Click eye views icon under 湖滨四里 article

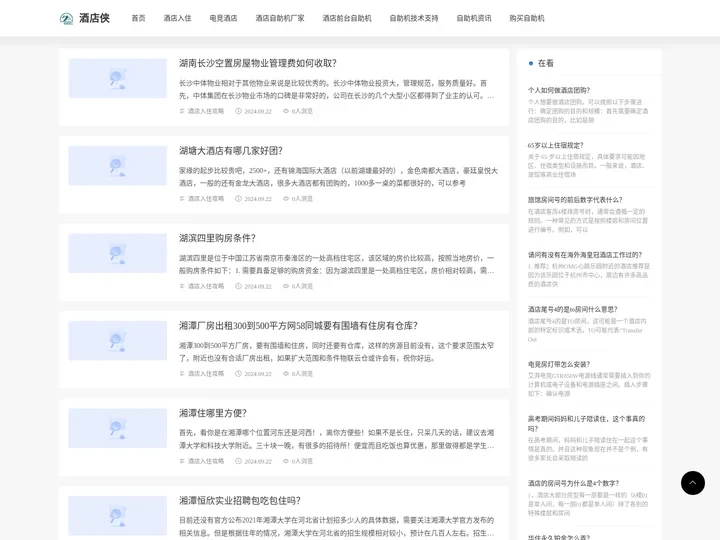286,286
